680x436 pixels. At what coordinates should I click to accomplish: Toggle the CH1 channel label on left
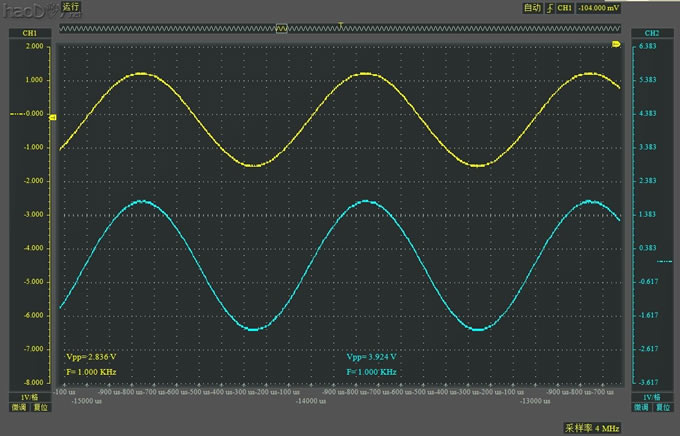point(28,33)
